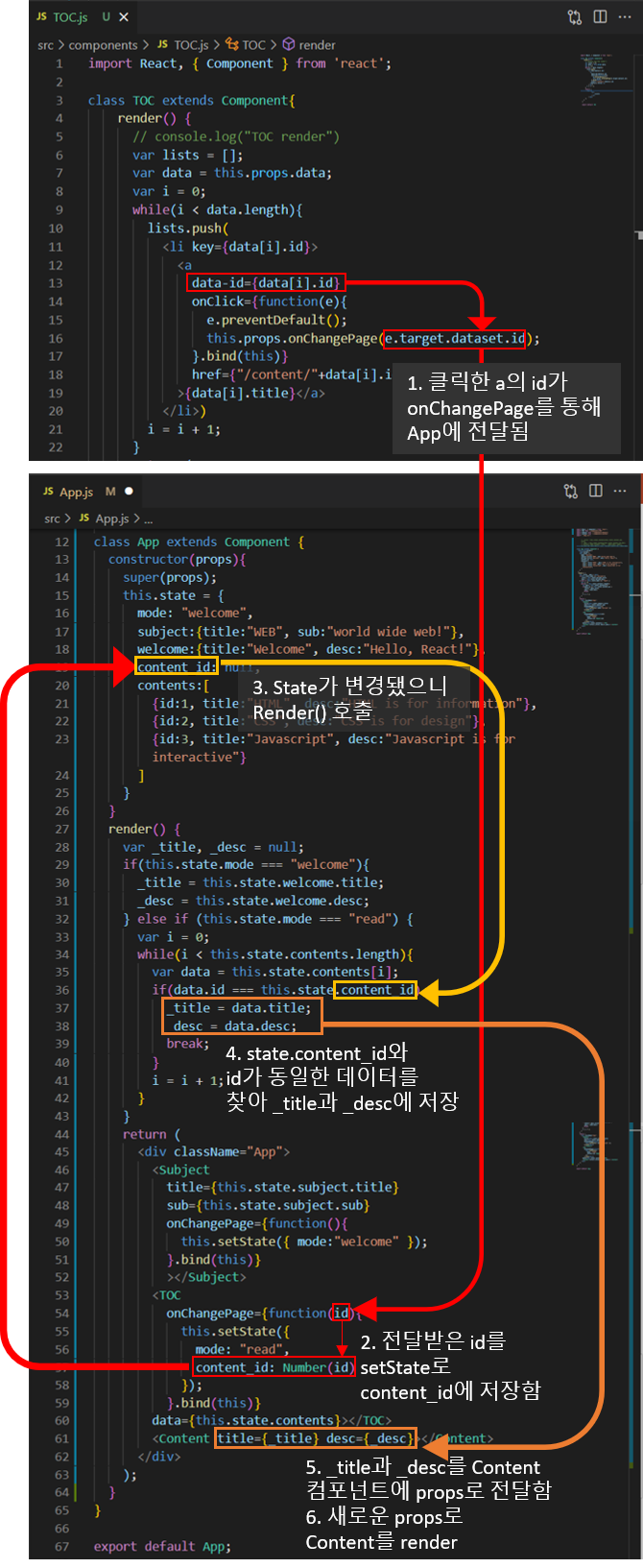Open 'TOC.js' breadcrumb segment
The height and width of the screenshot is (1568, 643).
pyautogui.click(x=191, y=45)
